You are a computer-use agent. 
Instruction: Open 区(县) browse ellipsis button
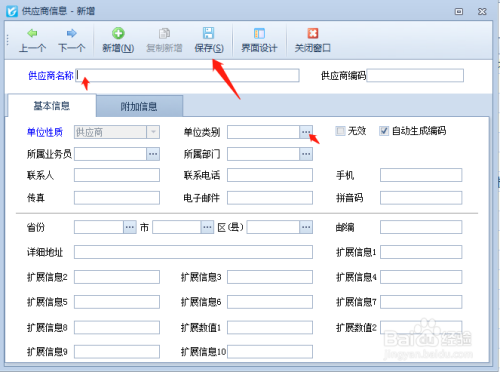[x=306, y=227]
